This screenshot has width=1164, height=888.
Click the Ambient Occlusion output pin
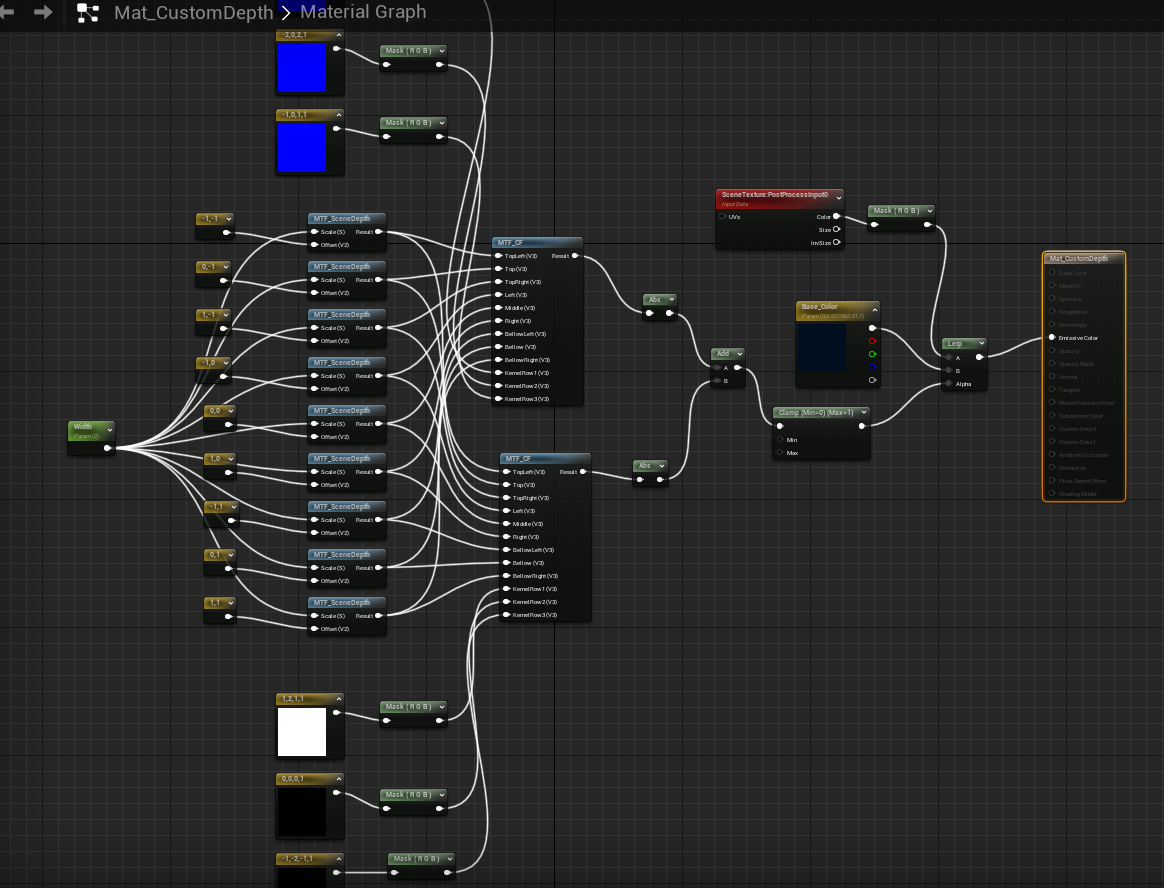[1052, 454]
